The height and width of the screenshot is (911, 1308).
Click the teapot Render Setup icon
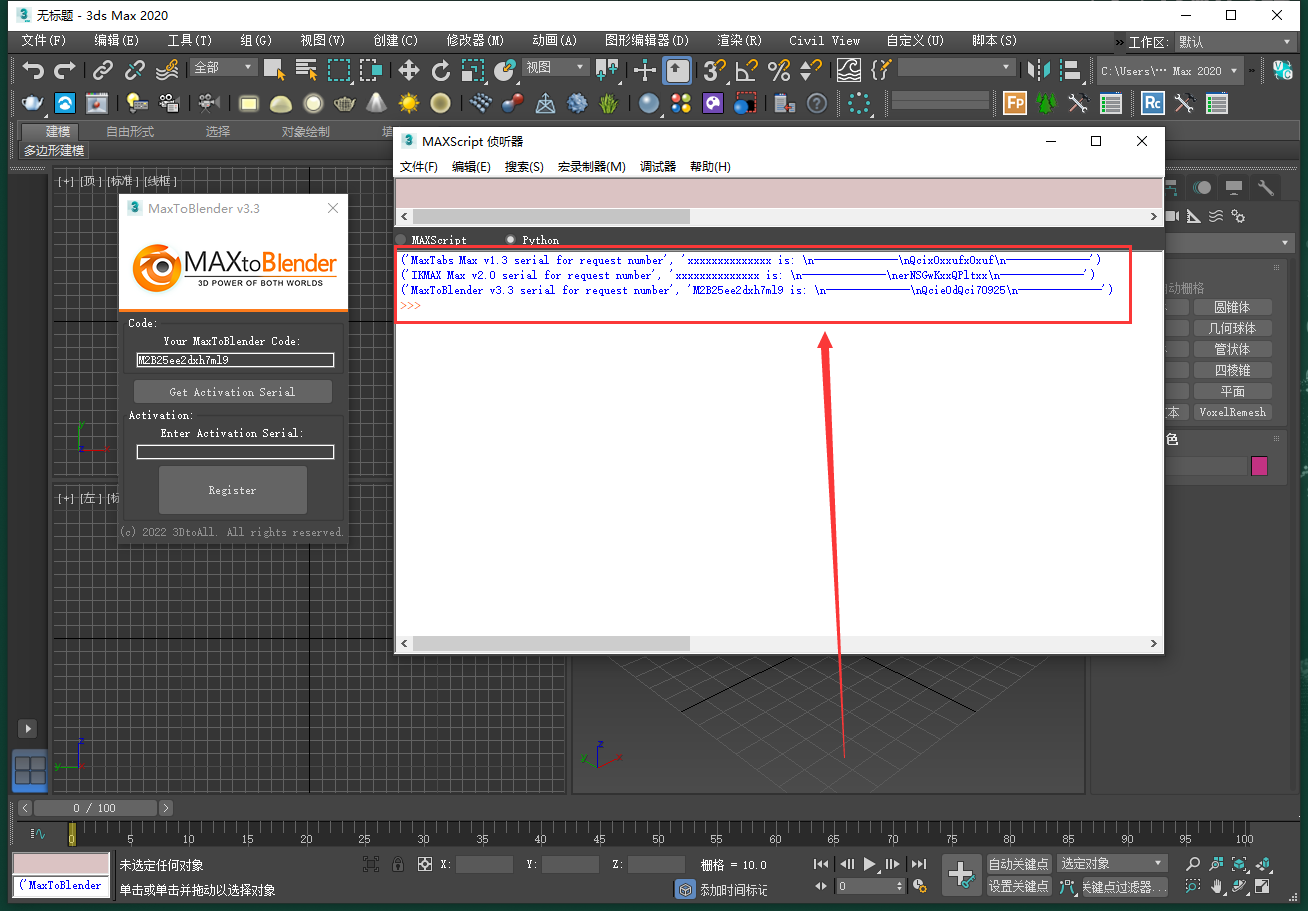tap(33, 103)
